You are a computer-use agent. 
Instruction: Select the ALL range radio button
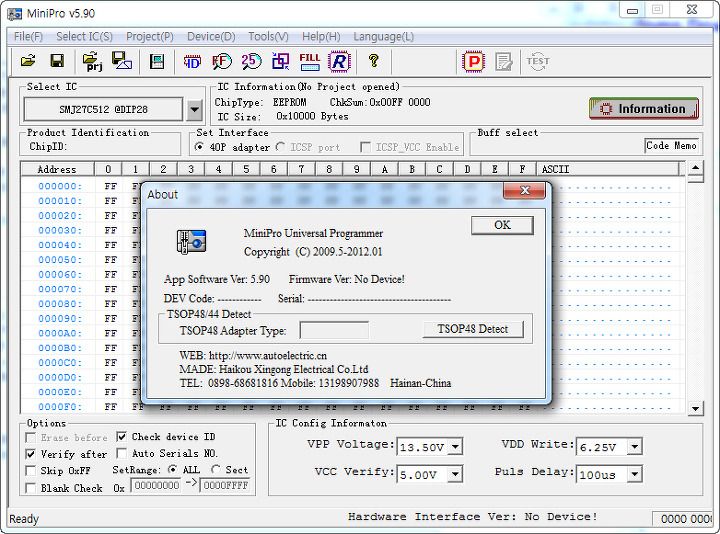pos(173,469)
